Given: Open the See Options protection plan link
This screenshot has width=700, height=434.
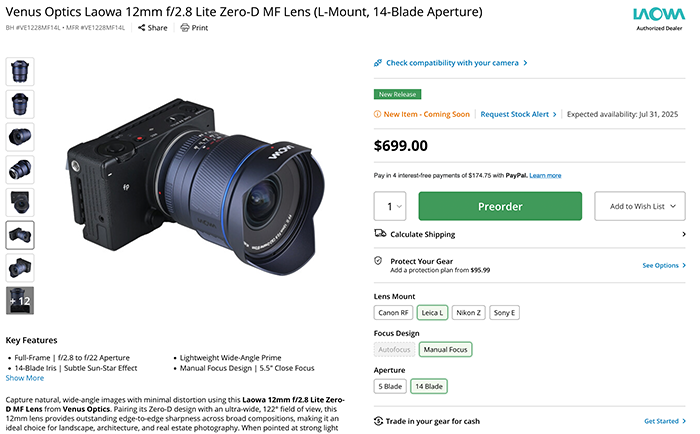Looking at the screenshot, I should [x=664, y=266].
